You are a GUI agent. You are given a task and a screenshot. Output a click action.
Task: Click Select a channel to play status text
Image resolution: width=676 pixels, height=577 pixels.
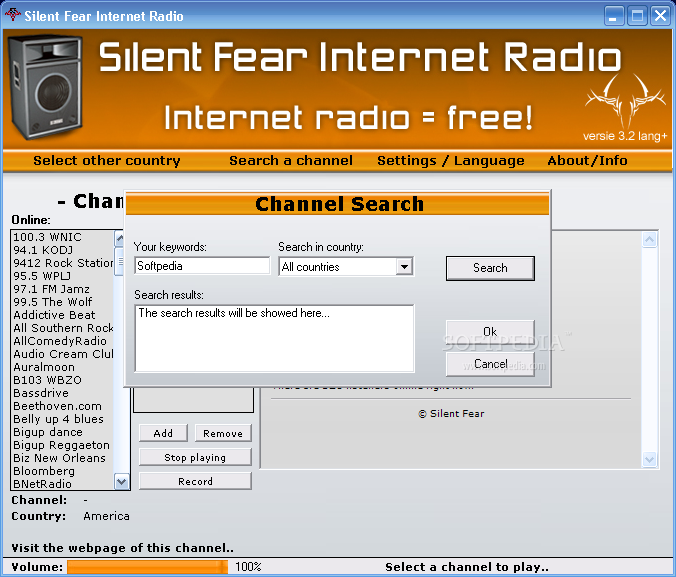pyautogui.click(x=467, y=567)
